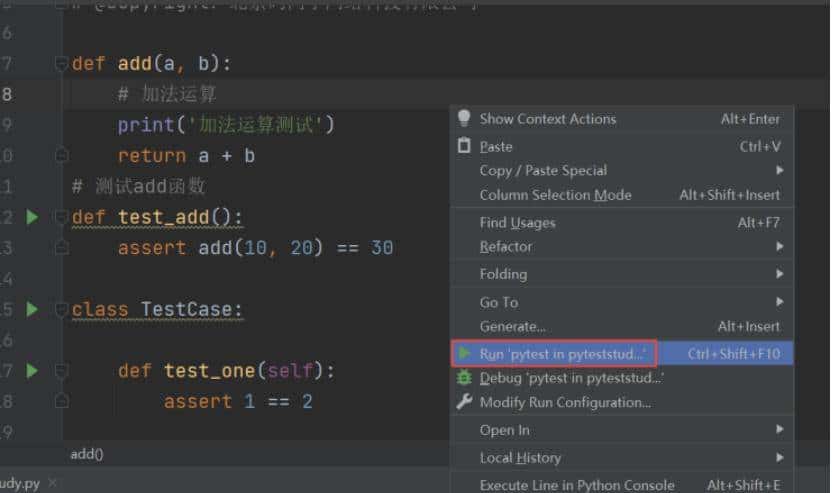Screen dimensions: 832x493
Task: Click the green play icon in Run pytest entry
Action: pyautogui.click(x=465, y=353)
